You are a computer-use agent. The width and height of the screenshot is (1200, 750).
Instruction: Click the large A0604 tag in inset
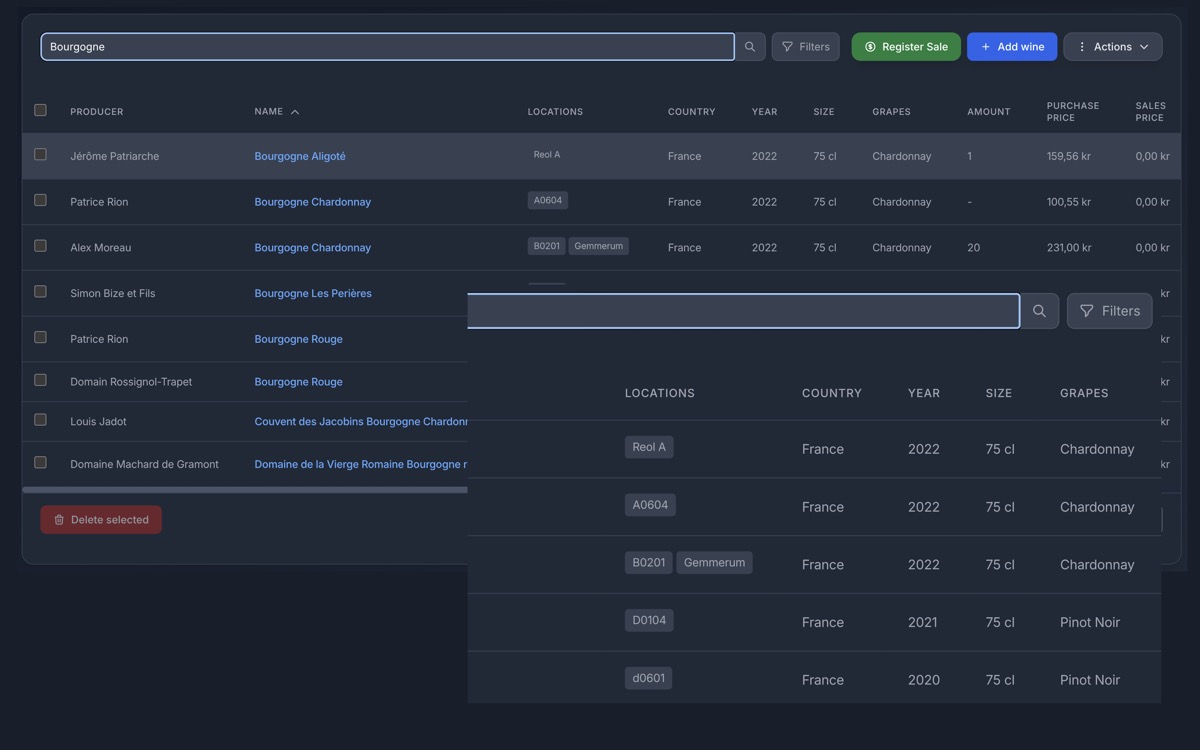pyautogui.click(x=650, y=505)
